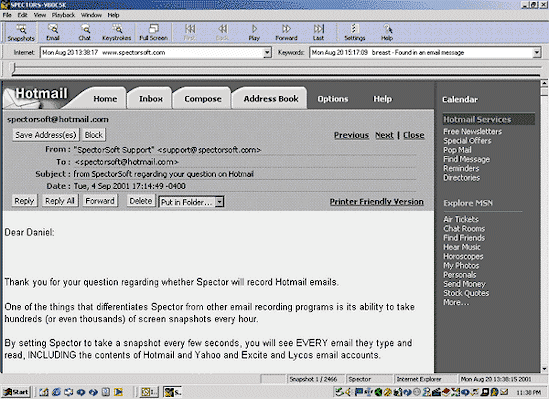Click the Close message link
Image resolution: width=550 pixels, height=400 pixels.
pos(414,135)
